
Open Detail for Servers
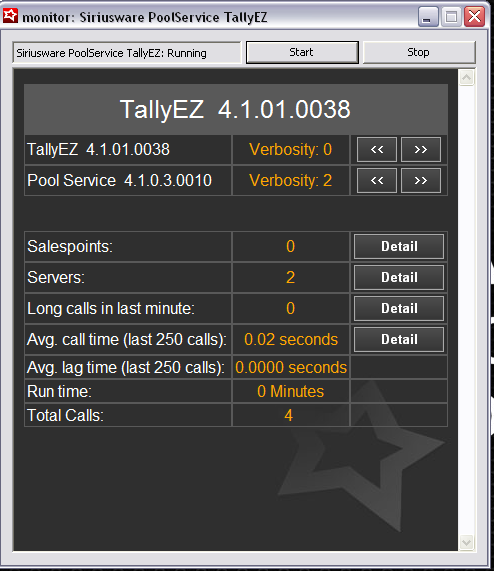(x=399, y=277)
